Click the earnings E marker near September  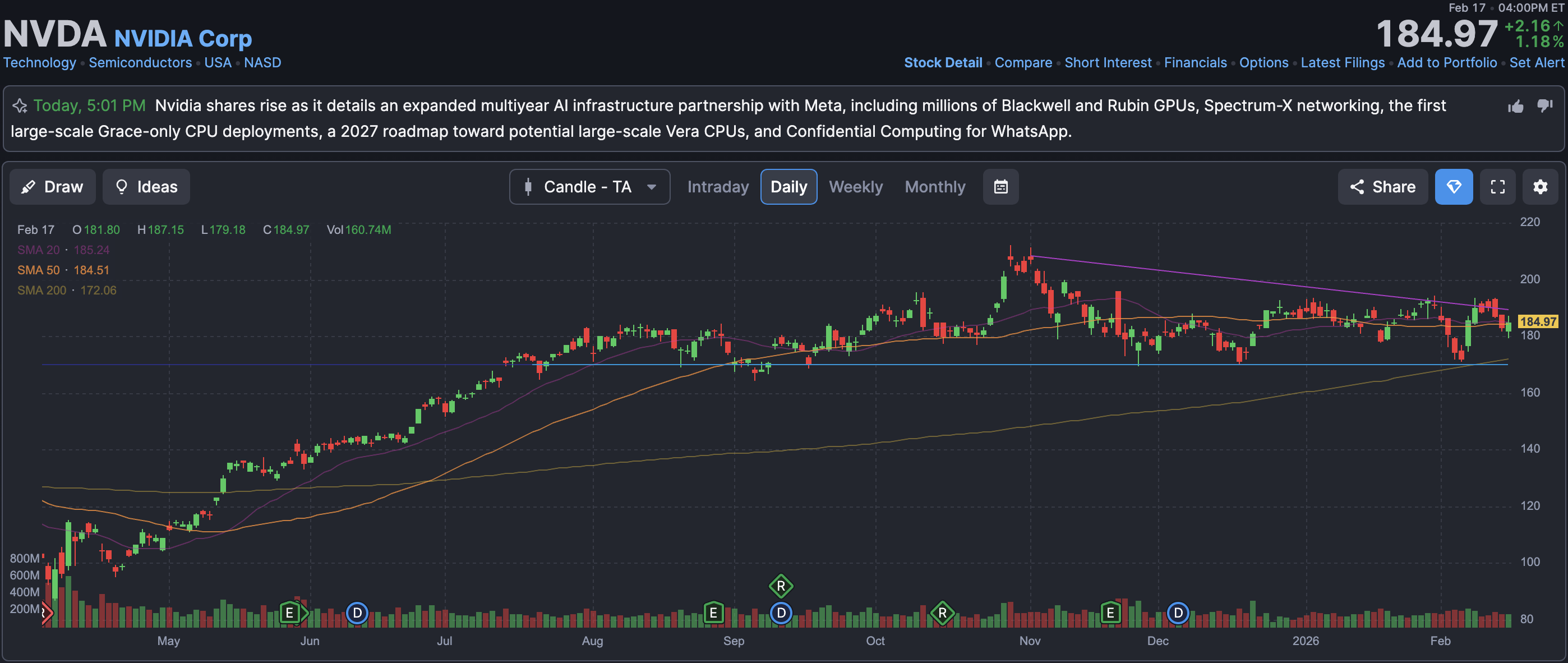pyautogui.click(x=713, y=613)
